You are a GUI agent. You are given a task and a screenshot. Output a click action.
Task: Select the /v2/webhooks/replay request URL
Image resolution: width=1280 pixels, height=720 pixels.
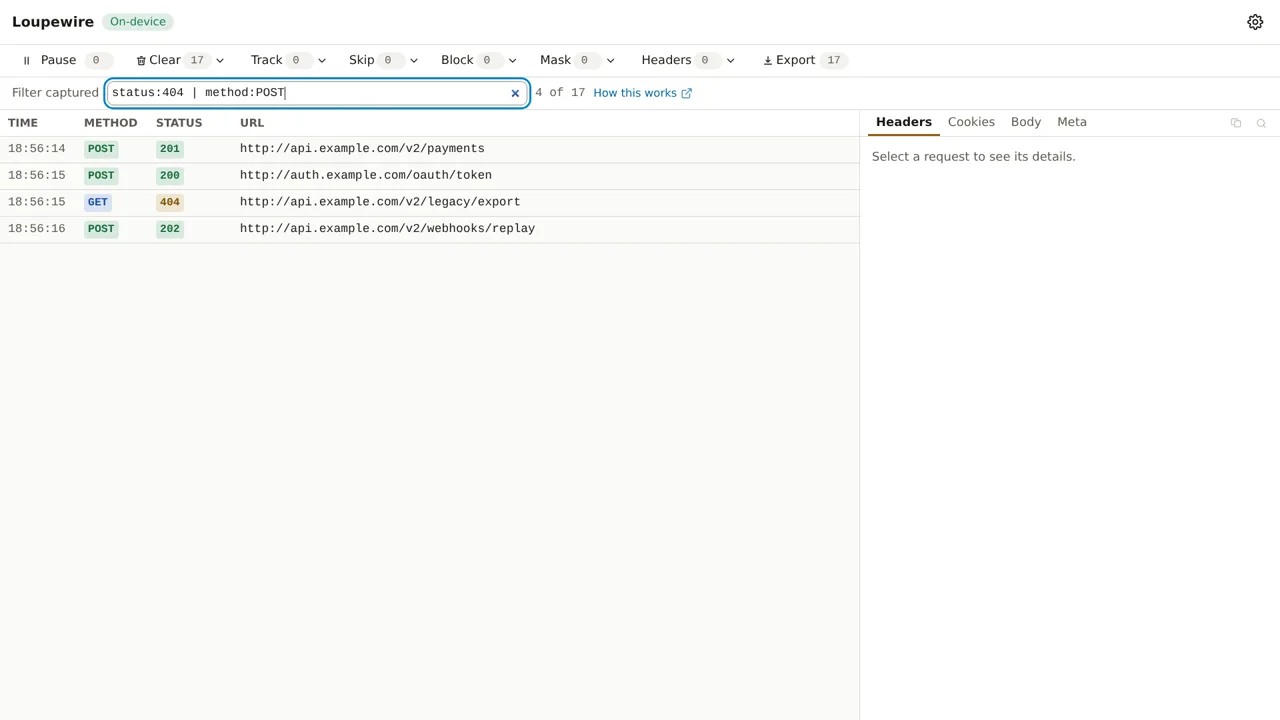click(x=387, y=229)
